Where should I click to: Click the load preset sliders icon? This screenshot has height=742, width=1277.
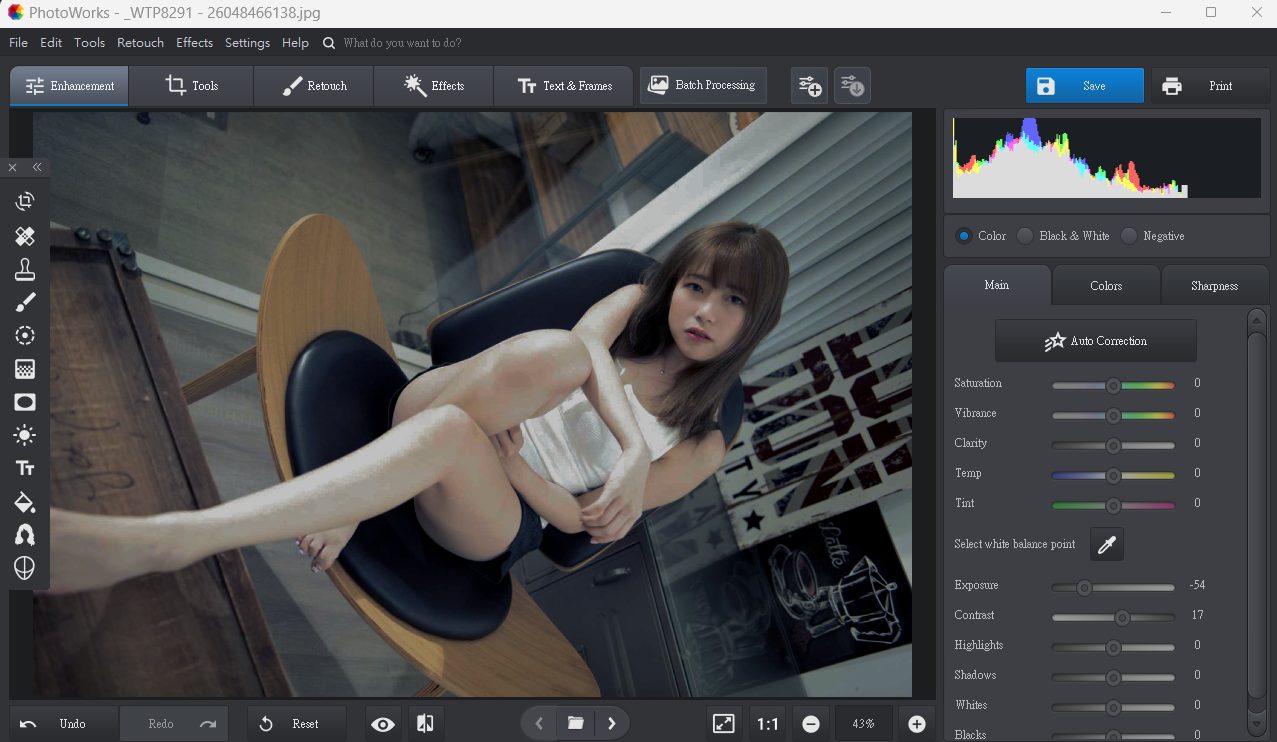point(852,86)
